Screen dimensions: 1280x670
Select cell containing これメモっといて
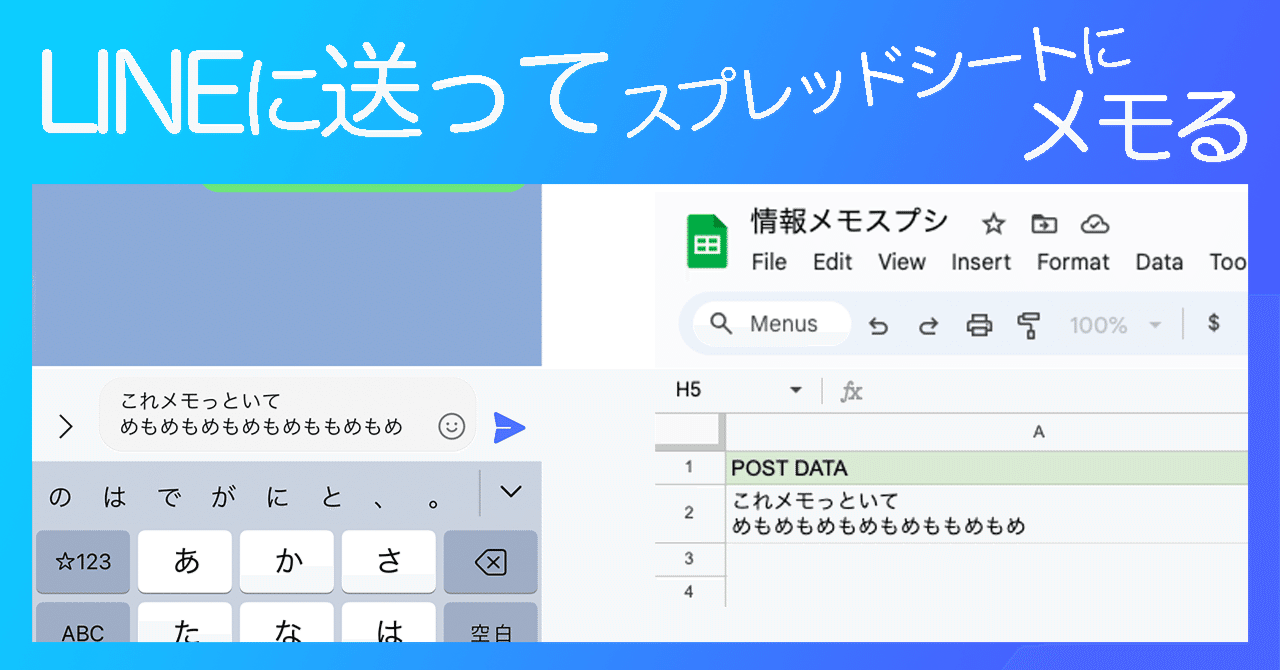(987, 513)
